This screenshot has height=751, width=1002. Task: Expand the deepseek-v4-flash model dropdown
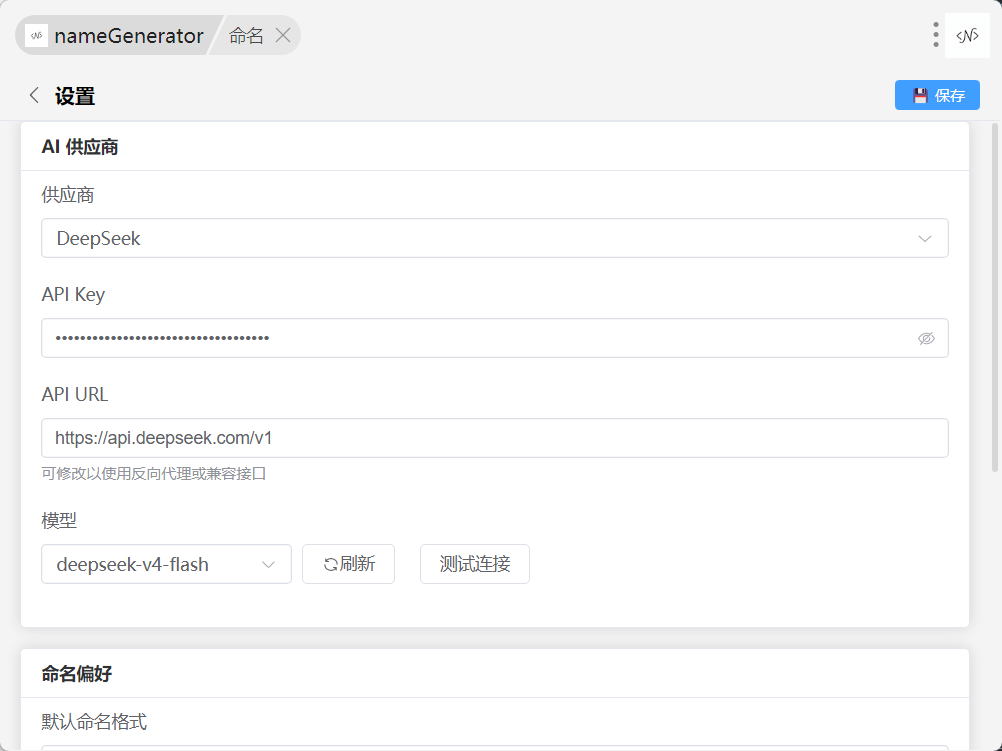pyautogui.click(x=166, y=564)
